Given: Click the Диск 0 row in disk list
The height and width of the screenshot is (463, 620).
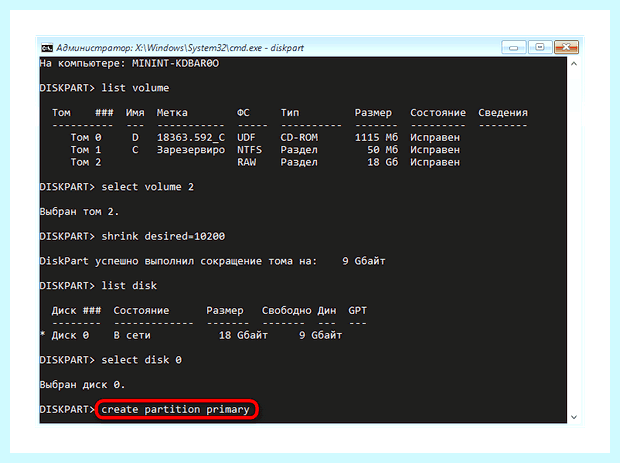Looking at the screenshot, I should tap(191, 335).
